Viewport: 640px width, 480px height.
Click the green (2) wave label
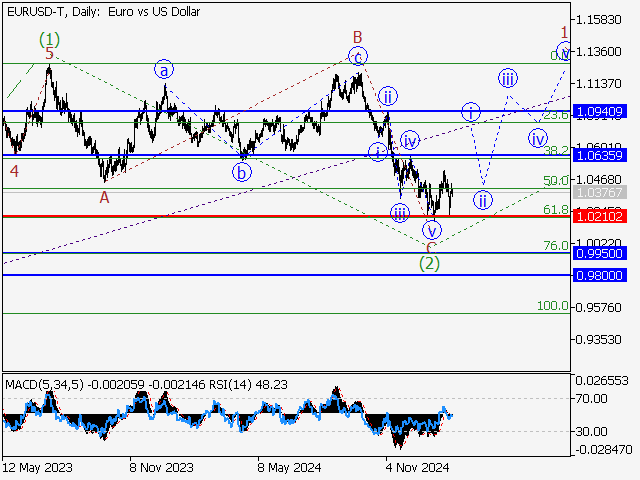[x=430, y=264]
